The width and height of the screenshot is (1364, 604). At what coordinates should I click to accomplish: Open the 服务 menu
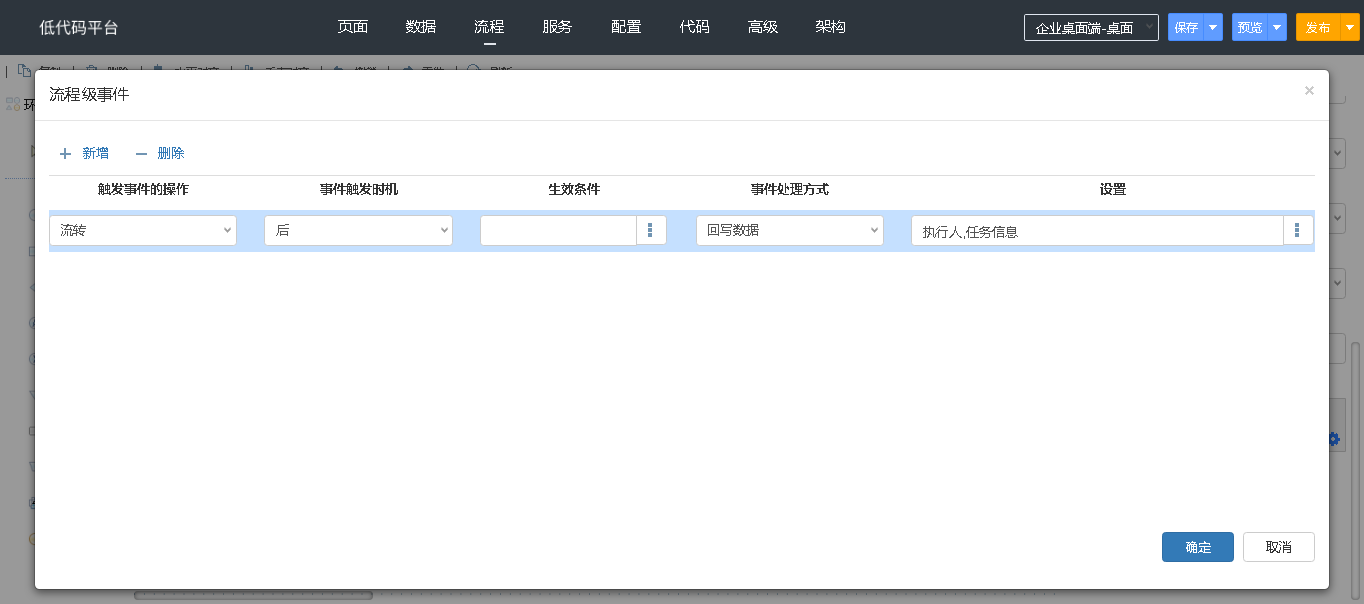point(557,27)
